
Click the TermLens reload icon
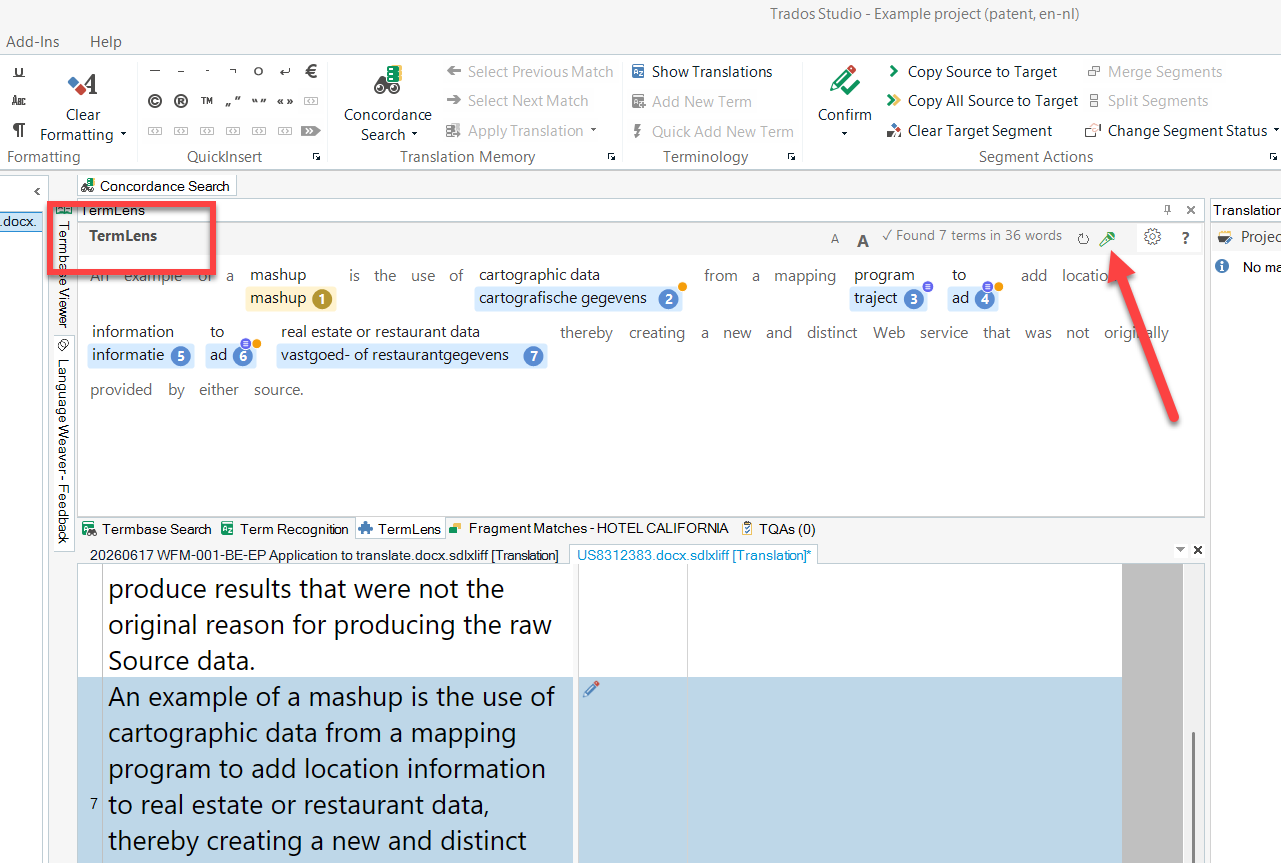point(1083,239)
